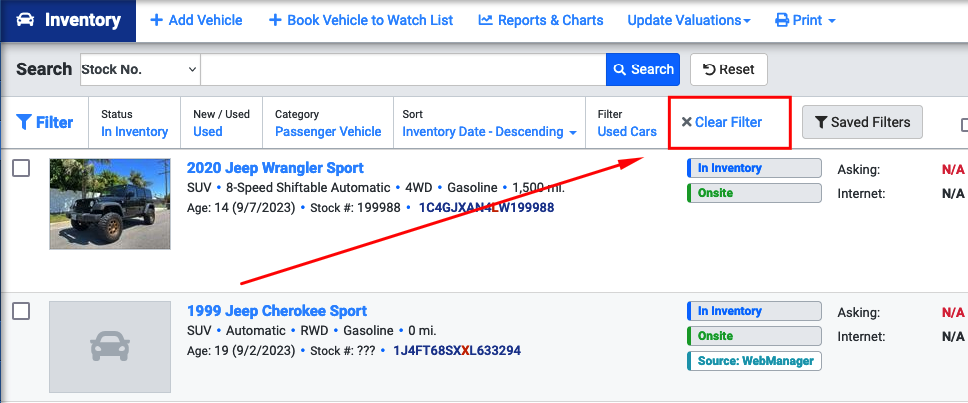
Task: Open the Add Vehicle menu item
Action: tap(197, 20)
